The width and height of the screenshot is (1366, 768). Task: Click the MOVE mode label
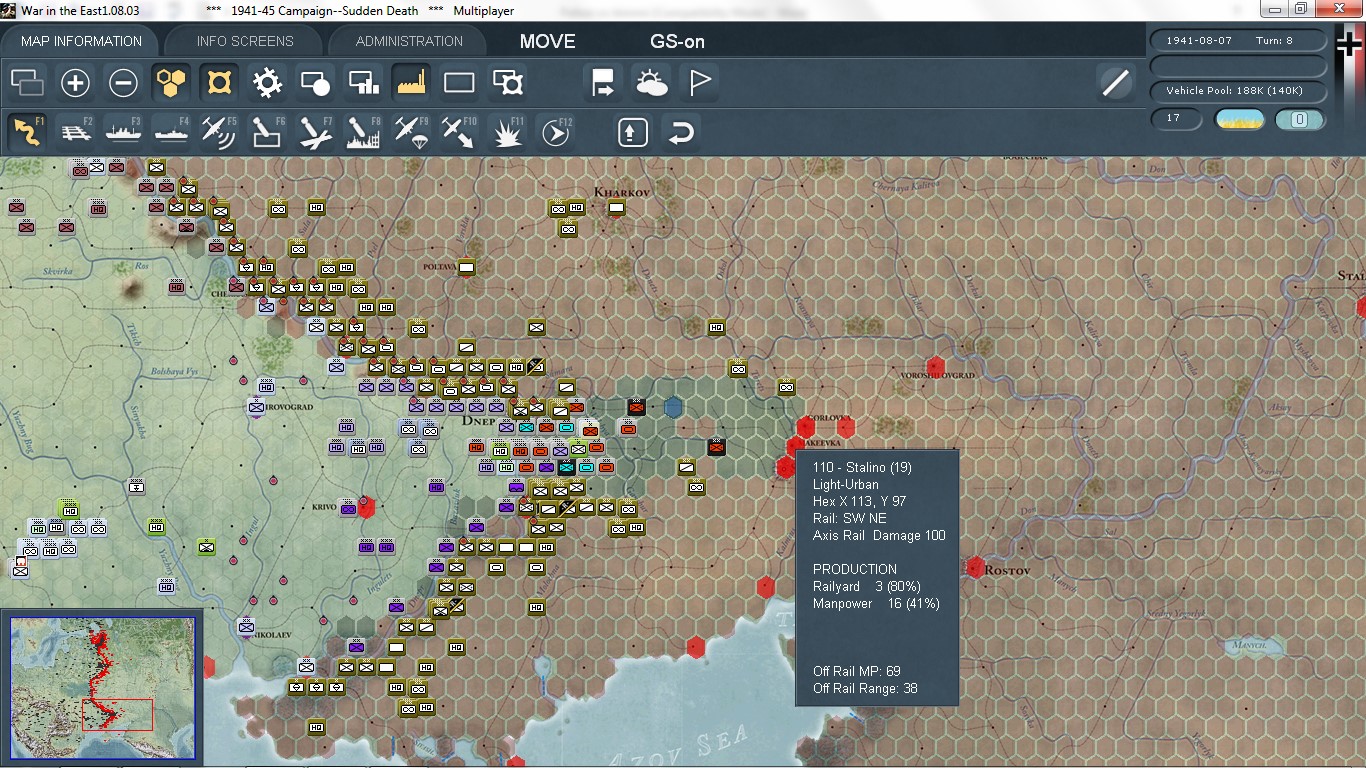pos(548,41)
